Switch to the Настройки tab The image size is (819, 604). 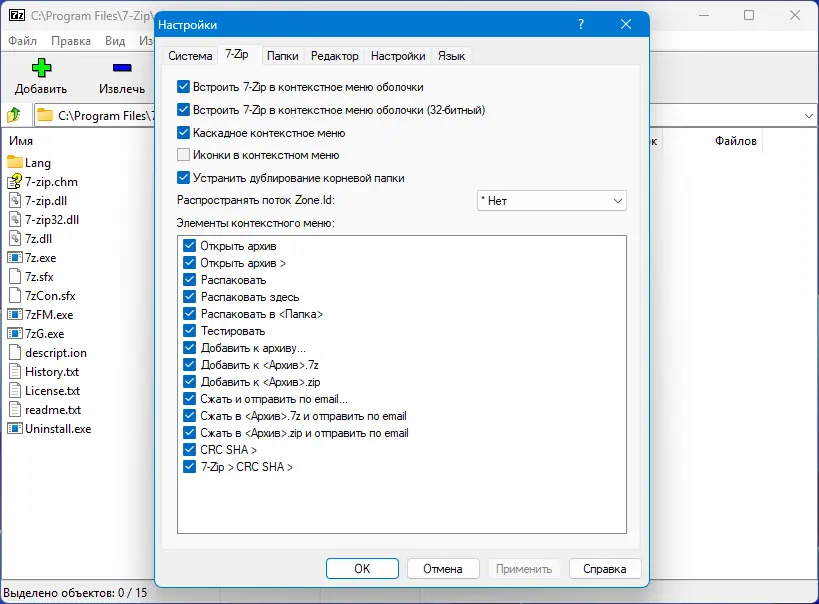coord(398,56)
